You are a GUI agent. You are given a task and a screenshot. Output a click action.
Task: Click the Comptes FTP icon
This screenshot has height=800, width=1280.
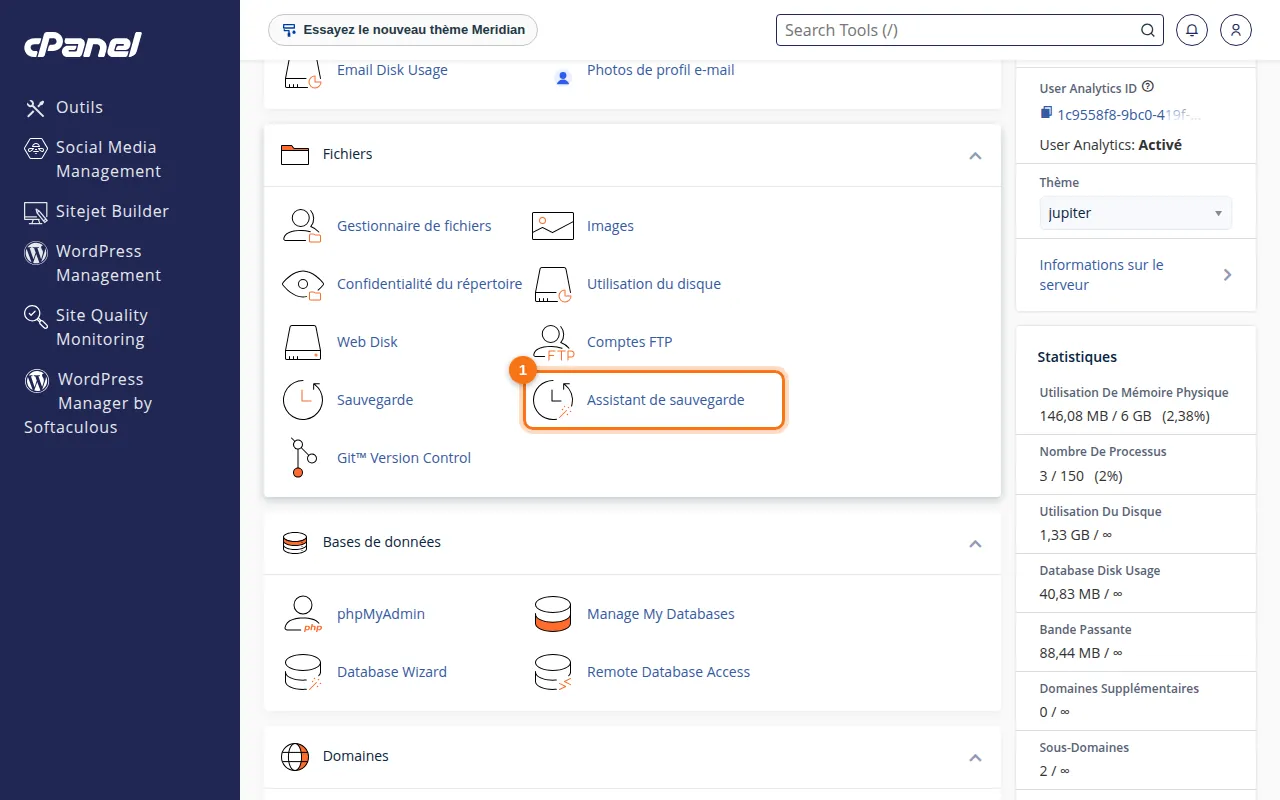click(x=553, y=342)
